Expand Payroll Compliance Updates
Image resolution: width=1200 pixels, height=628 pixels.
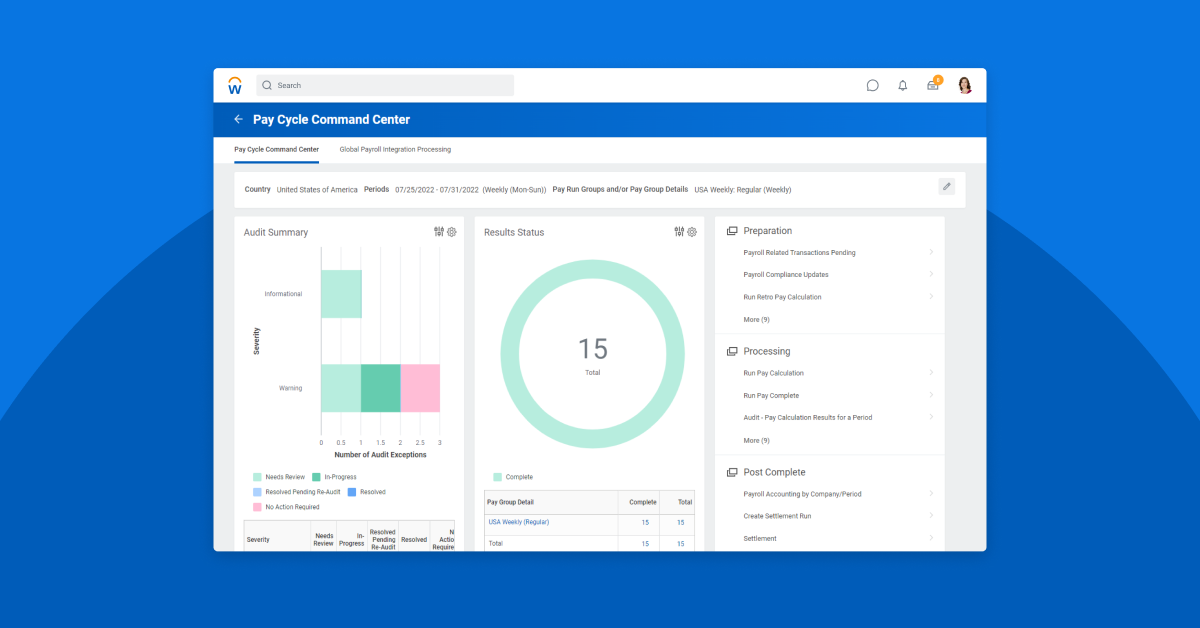pos(788,274)
